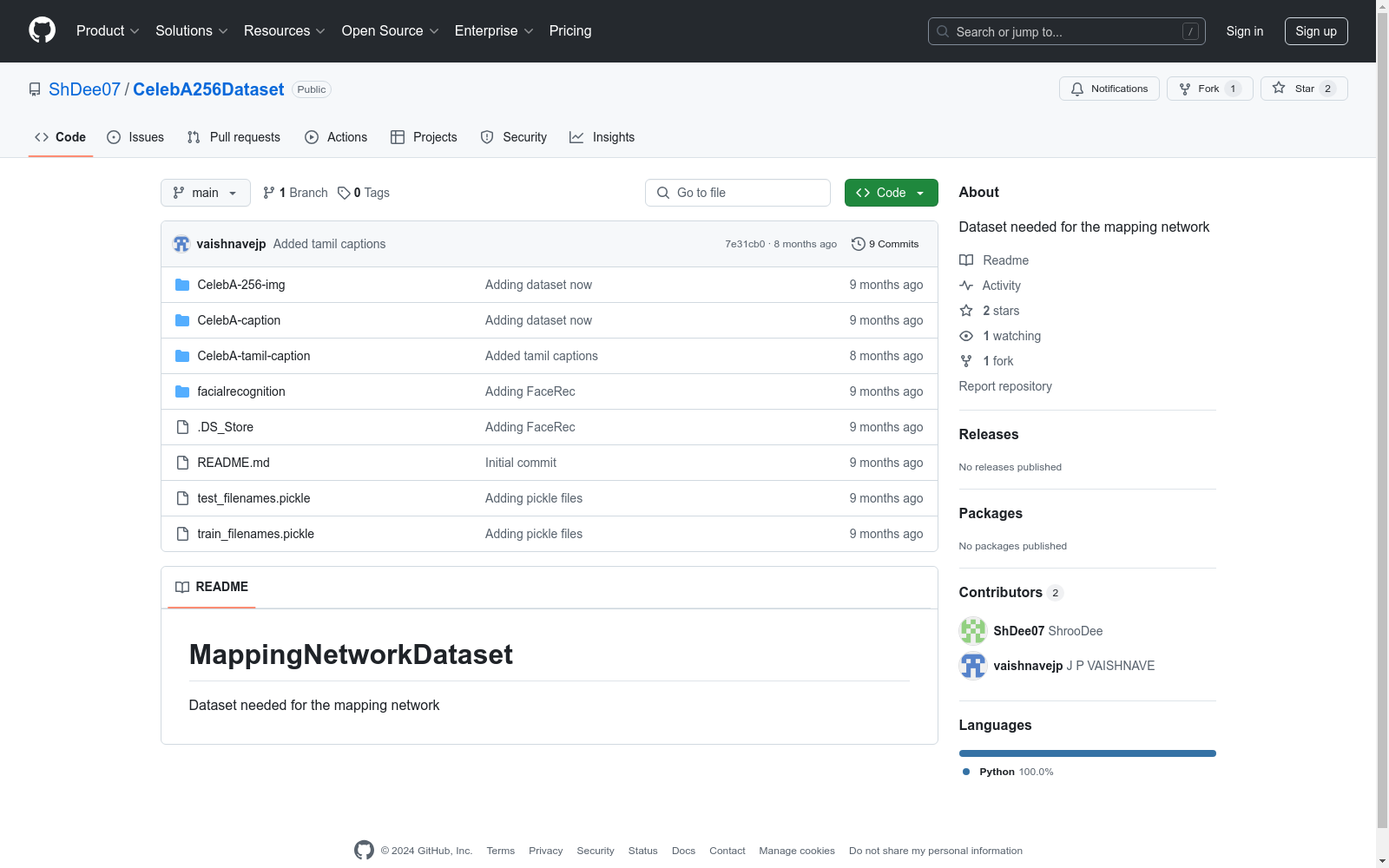Viewport: 1389px width, 868px height.
Task: Open the Security tab
Action: tap(514, 137)
